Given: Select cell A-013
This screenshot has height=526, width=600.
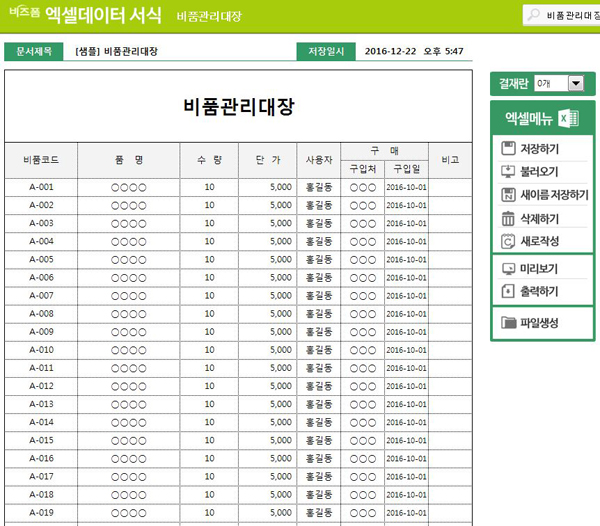Looking at the screenshot, I should tap(41, 404).
